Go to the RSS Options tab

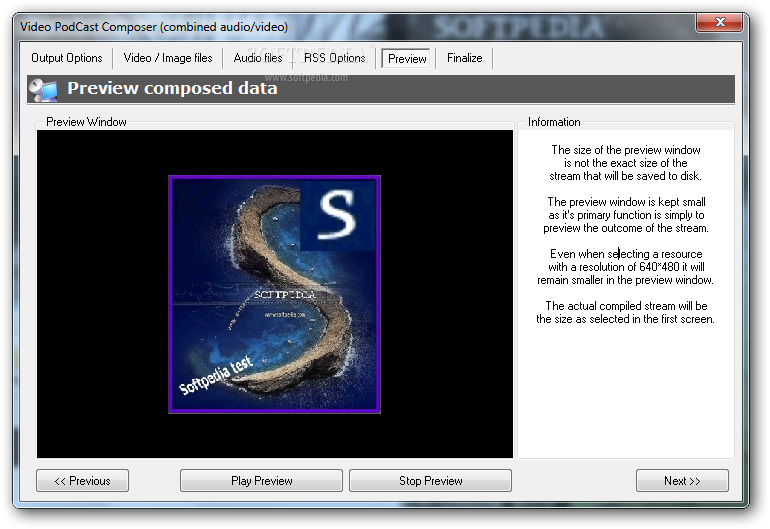pos(334,58)
